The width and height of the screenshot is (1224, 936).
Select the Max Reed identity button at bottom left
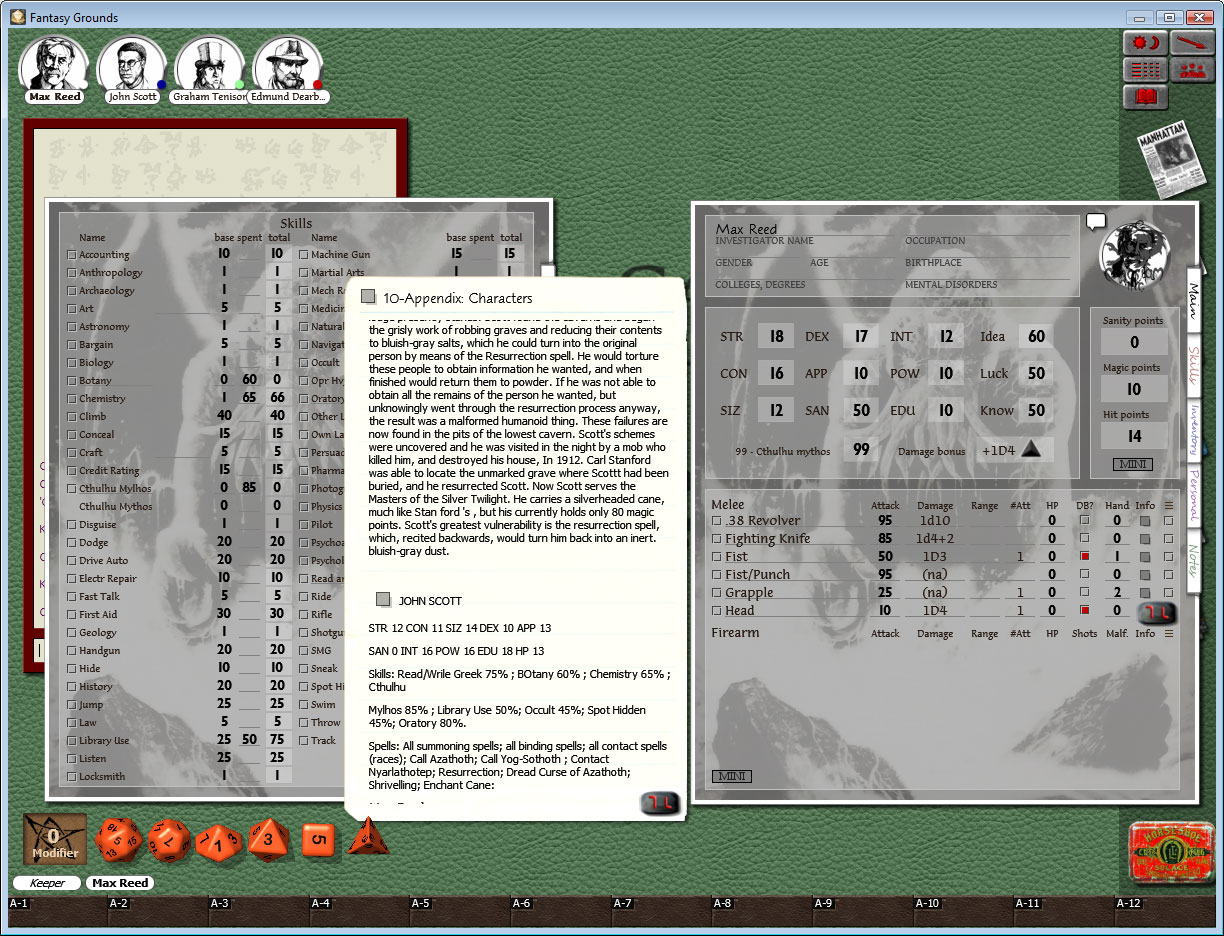119,883
